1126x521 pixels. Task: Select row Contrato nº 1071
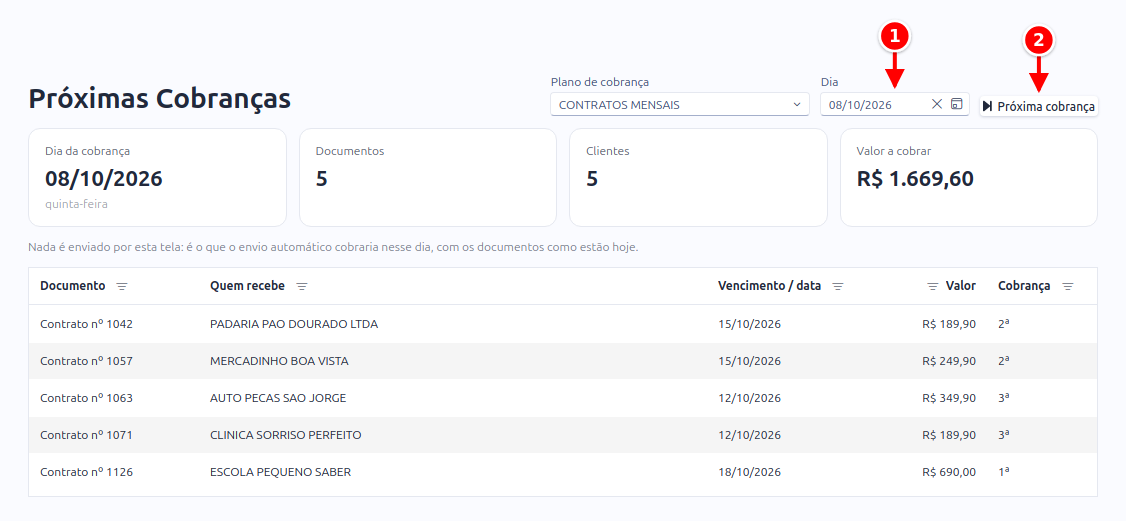563,435
